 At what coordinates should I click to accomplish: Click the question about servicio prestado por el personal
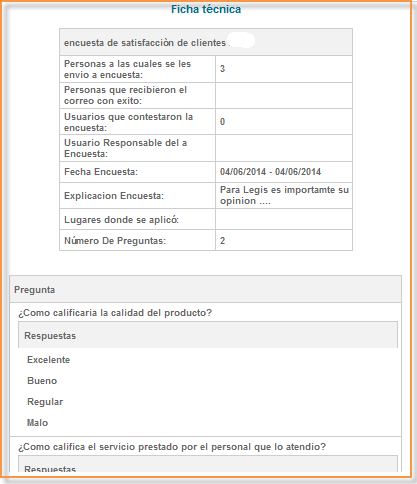(x=172, y=447)
